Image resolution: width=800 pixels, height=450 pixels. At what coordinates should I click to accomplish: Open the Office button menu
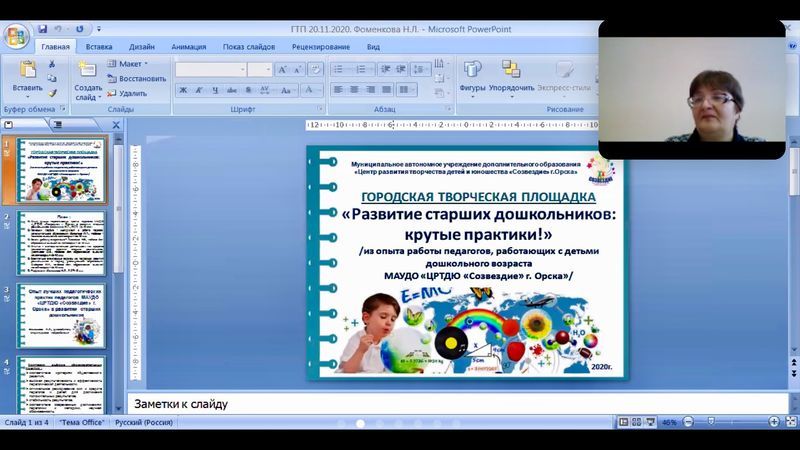tap(16, 36)
